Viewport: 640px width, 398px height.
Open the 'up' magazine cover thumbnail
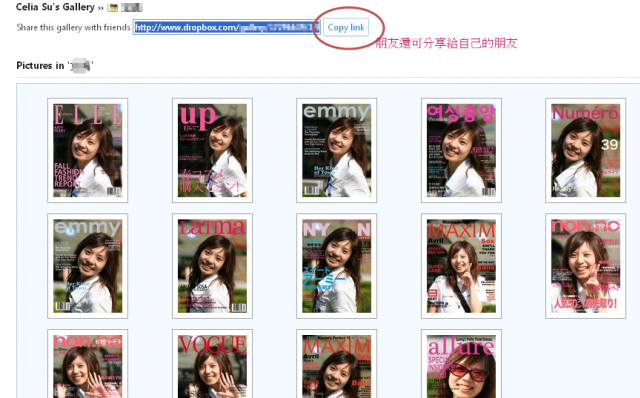coord(212,150)
